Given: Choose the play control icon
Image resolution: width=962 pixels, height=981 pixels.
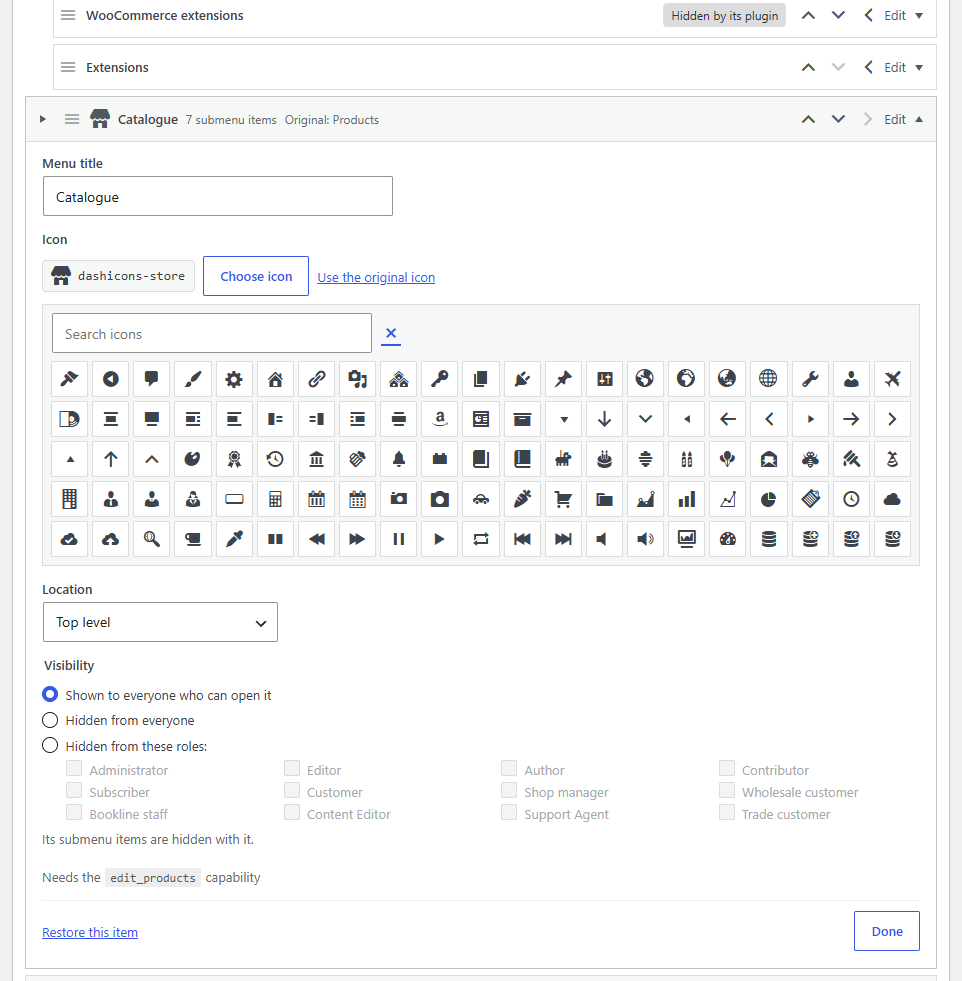Looking at the screenshot, I should (x=440, y=539).
